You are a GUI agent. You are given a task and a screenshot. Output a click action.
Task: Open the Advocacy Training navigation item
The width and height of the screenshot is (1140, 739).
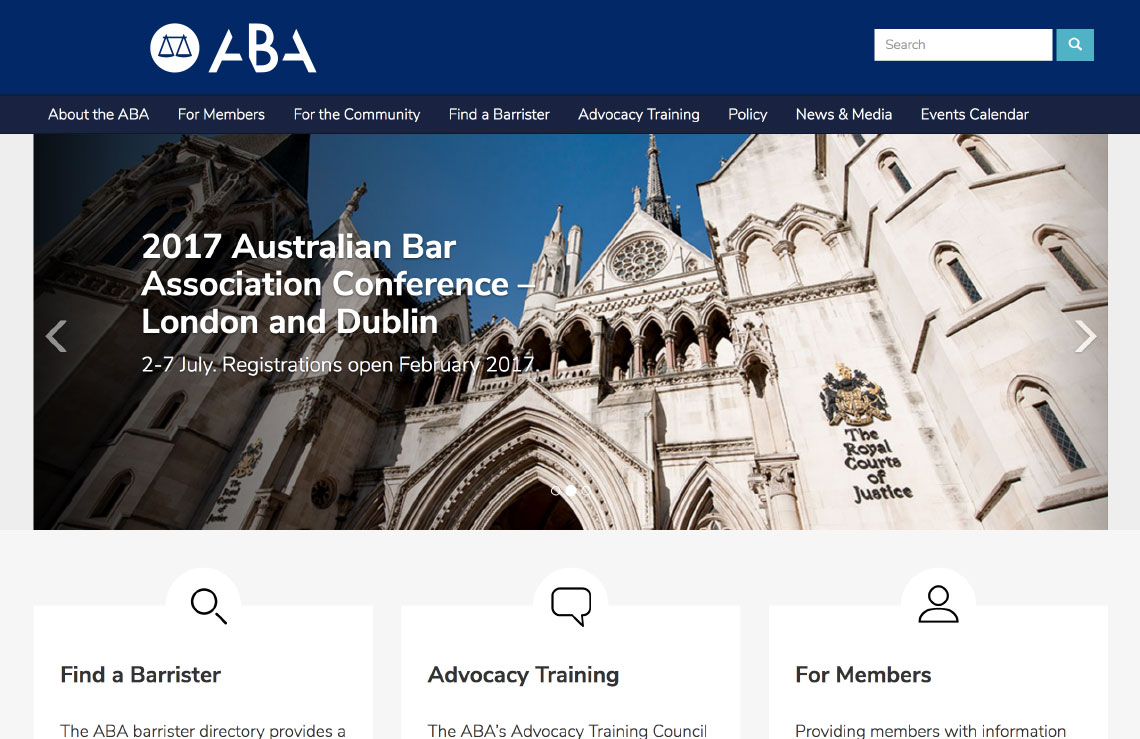(638, 114)
